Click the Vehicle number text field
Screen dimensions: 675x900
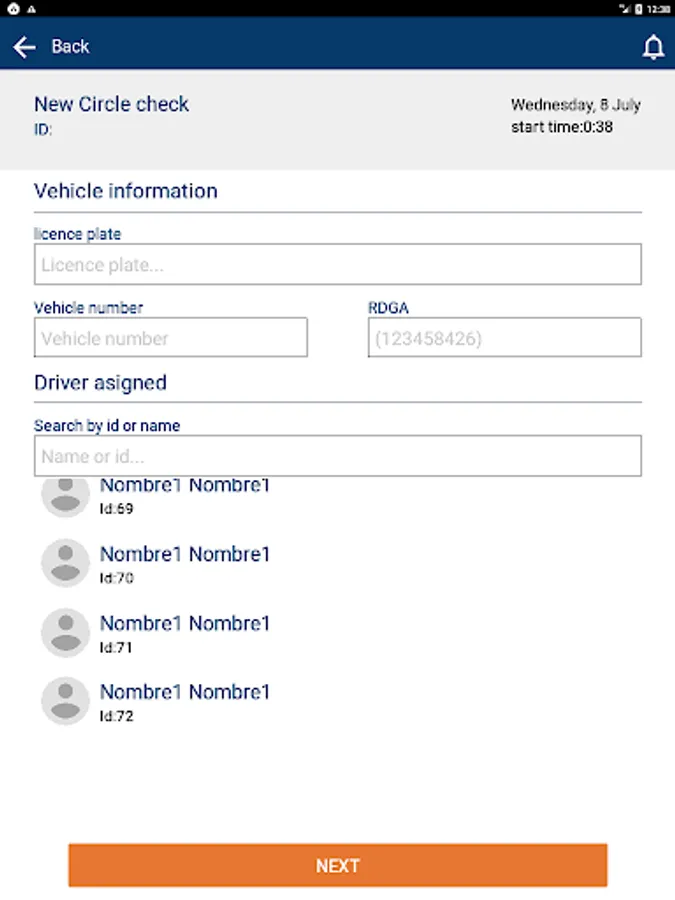pyautogui.click(x=170, y=338)
